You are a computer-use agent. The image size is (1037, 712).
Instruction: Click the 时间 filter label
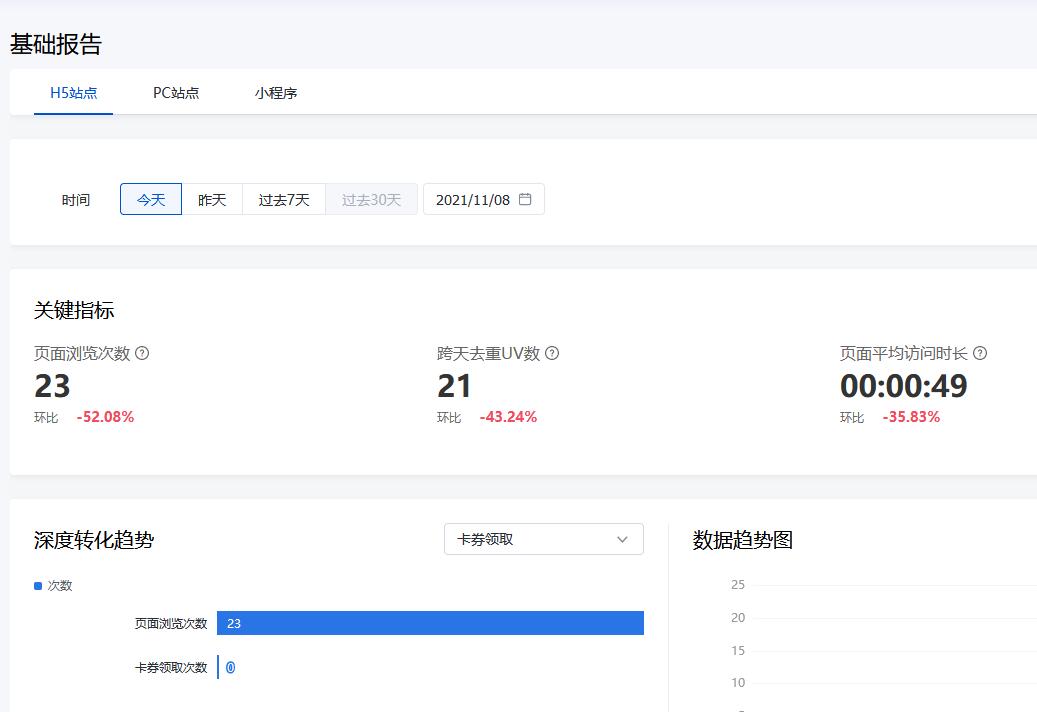point(76,200)
